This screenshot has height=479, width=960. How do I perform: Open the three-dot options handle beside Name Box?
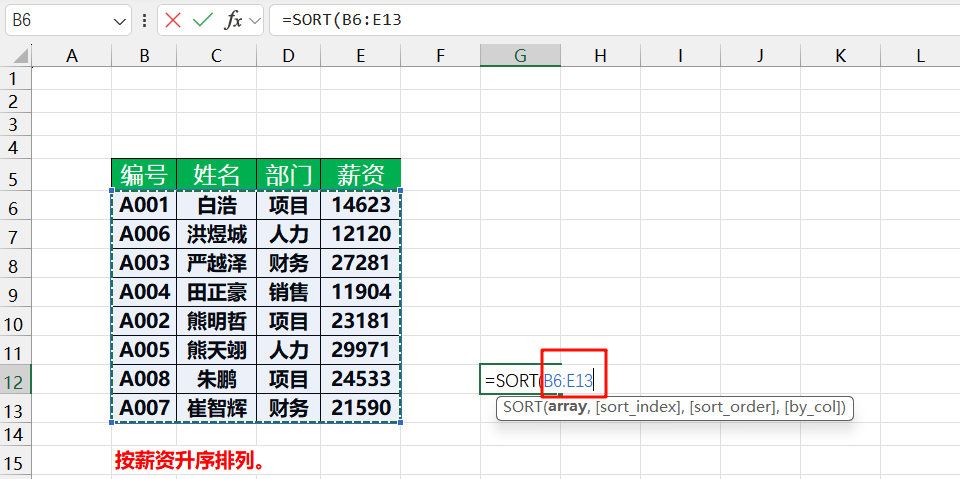144,21
